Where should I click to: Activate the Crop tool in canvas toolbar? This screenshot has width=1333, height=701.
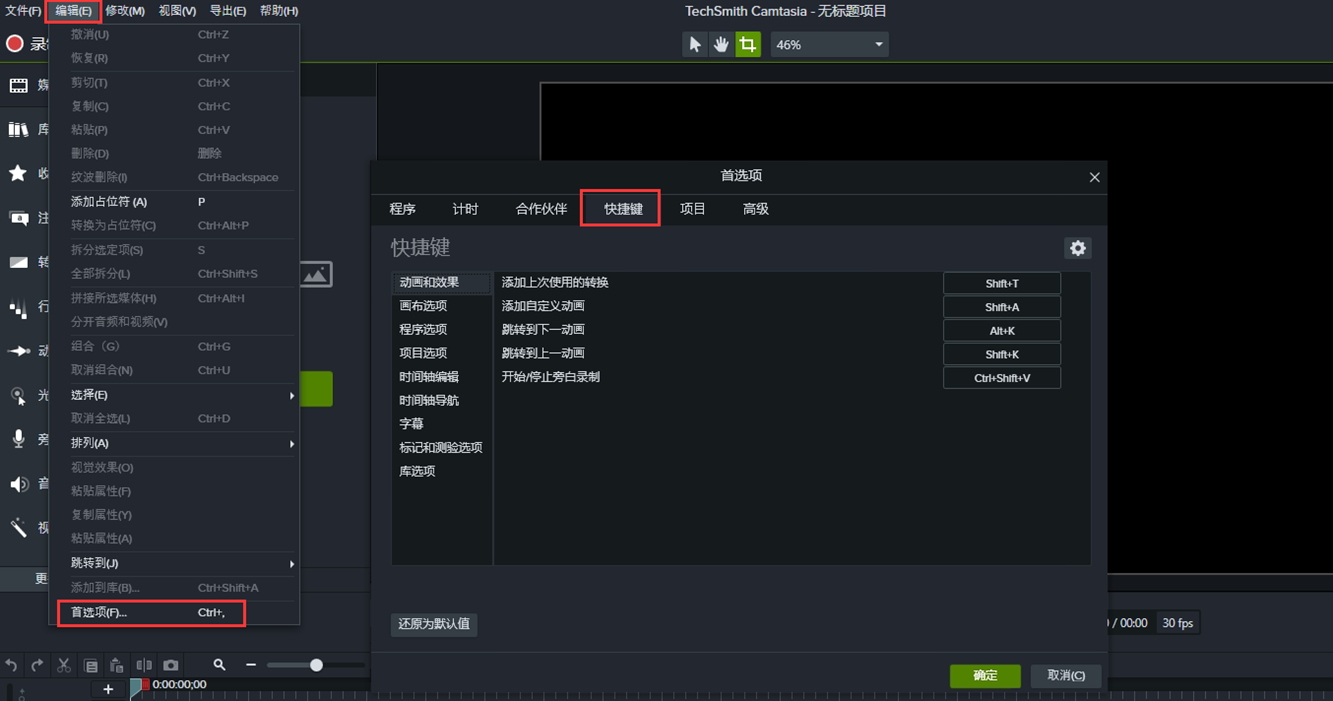pyautogui.click(x=747, y=45)
